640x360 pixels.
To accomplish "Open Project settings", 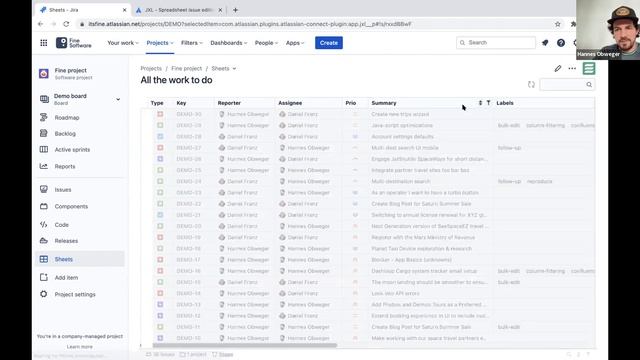I will click(75, 294).
